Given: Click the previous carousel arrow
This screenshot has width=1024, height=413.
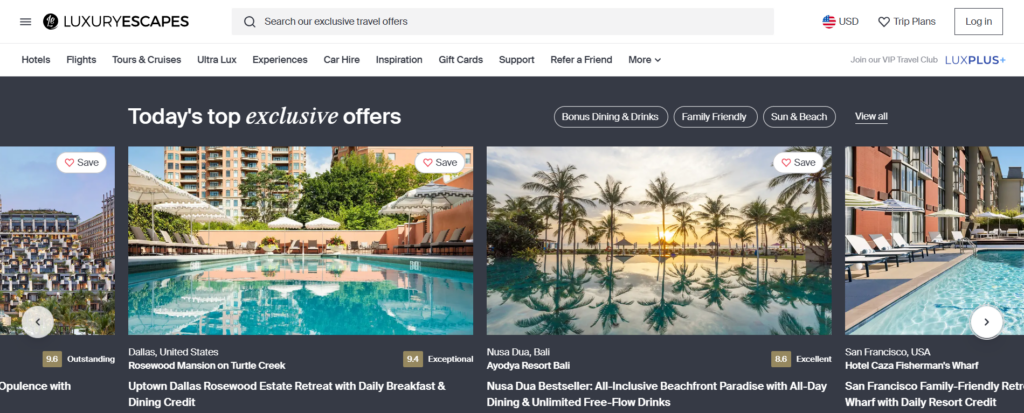Looking at the screenshot, I should 38,322.
